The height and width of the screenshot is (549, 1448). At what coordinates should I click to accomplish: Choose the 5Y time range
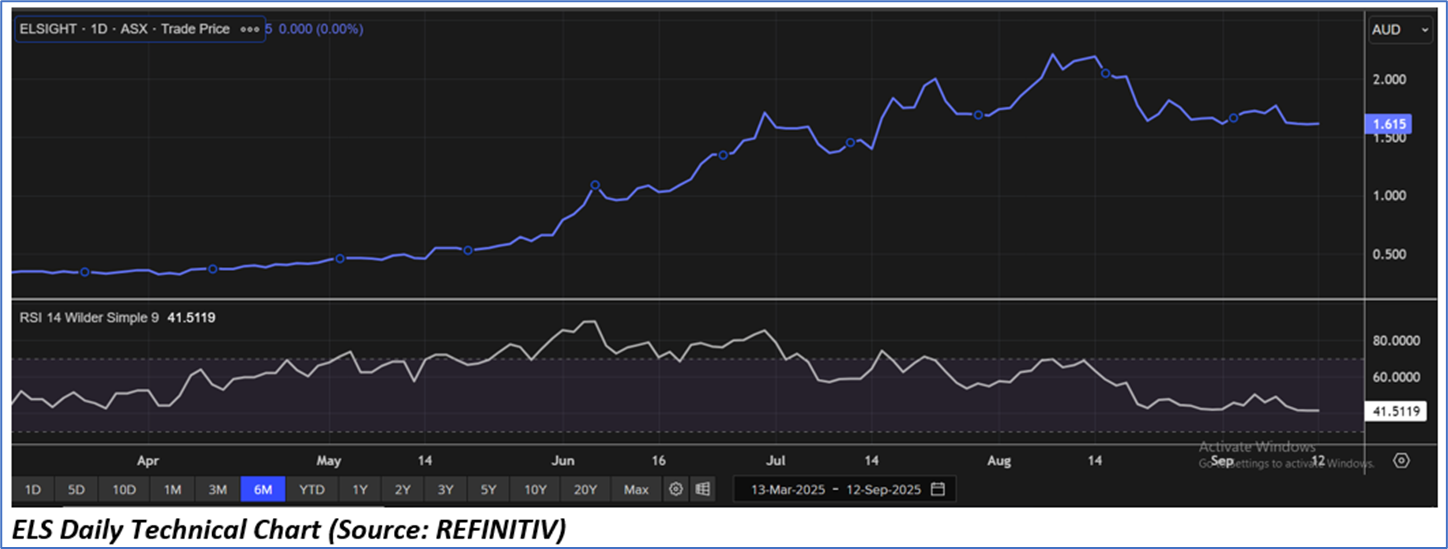[x=488, y=489]
